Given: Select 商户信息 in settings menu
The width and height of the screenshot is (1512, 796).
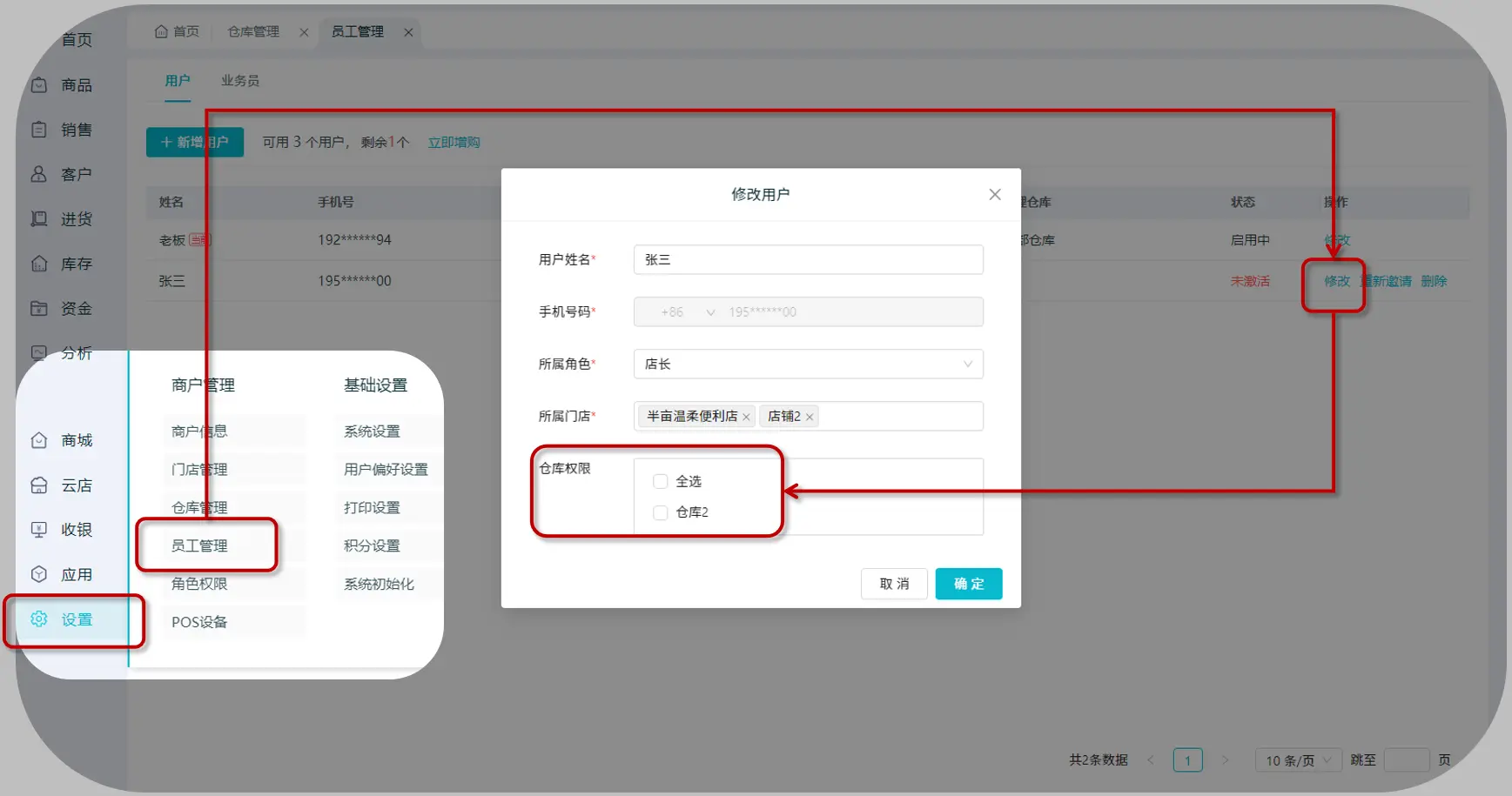Looking at the screenshot, I should click(199, 431).
